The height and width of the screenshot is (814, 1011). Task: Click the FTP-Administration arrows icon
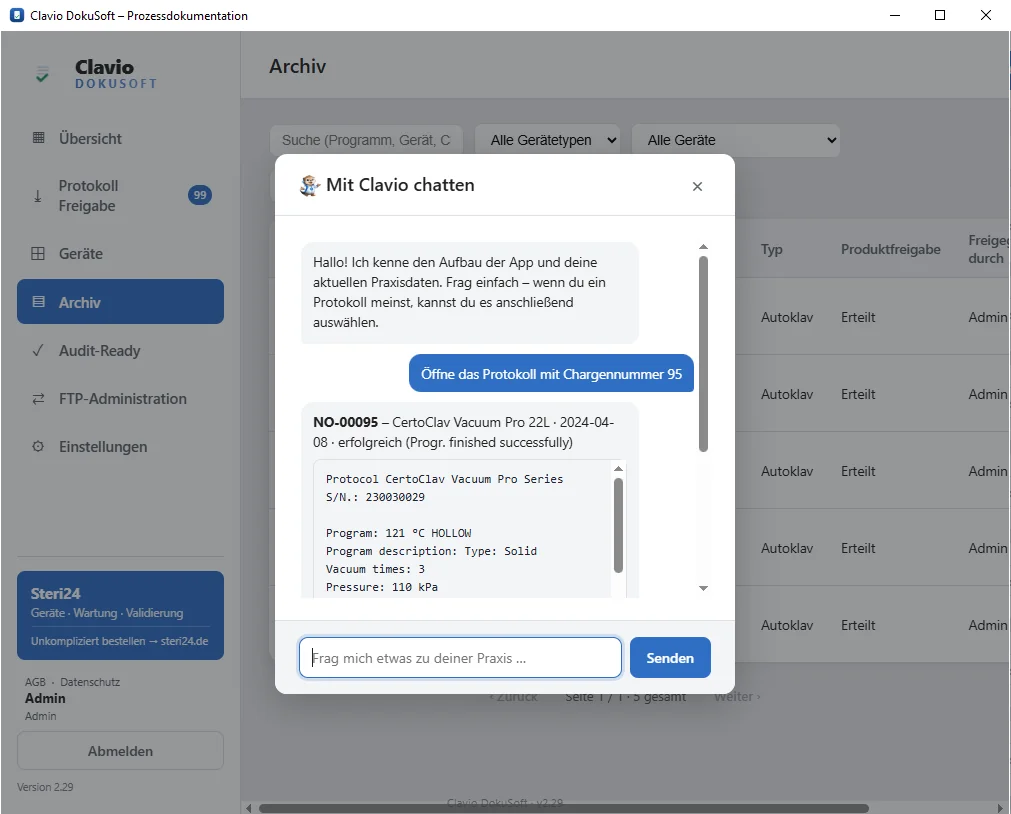coord(38,399)
